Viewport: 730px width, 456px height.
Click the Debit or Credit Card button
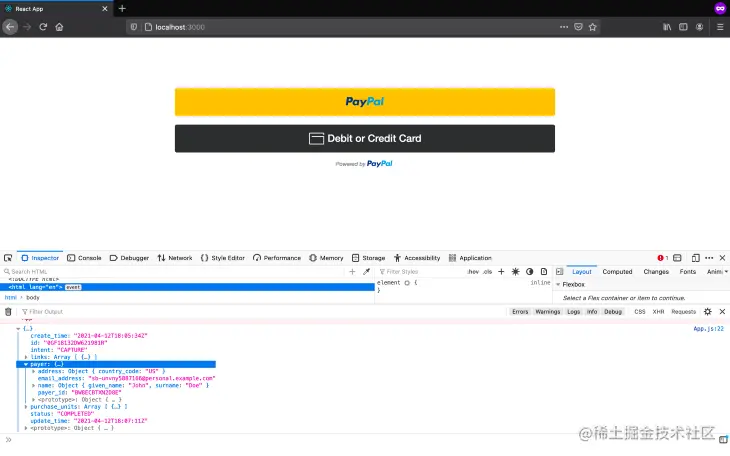pos(365,138)
